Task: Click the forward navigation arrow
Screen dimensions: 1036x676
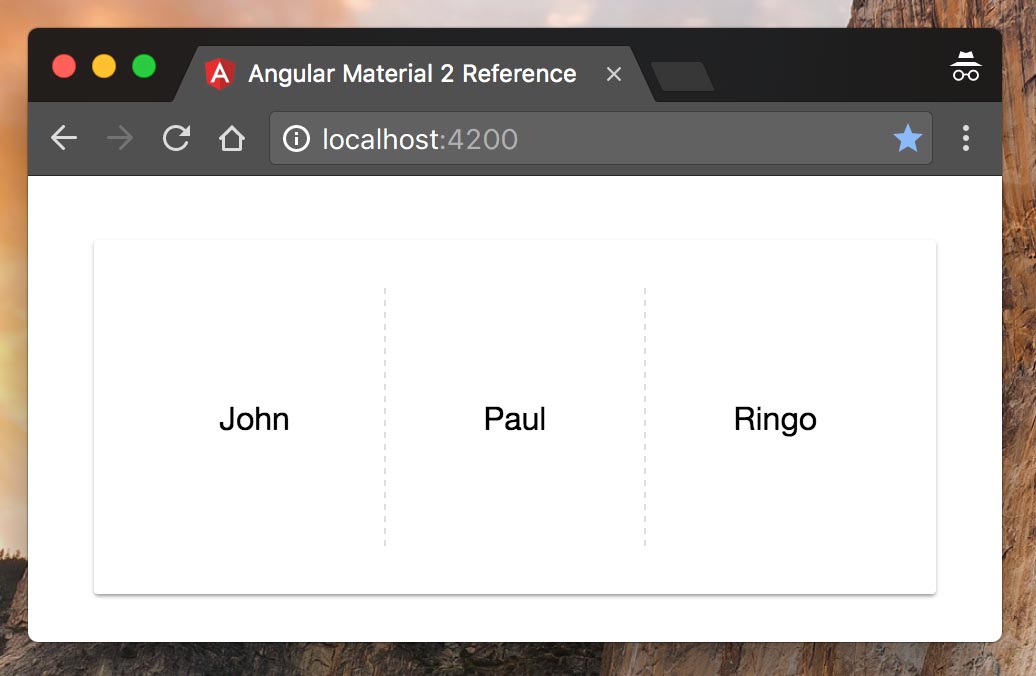Action: pyautogui.click(x=120, y=138)
